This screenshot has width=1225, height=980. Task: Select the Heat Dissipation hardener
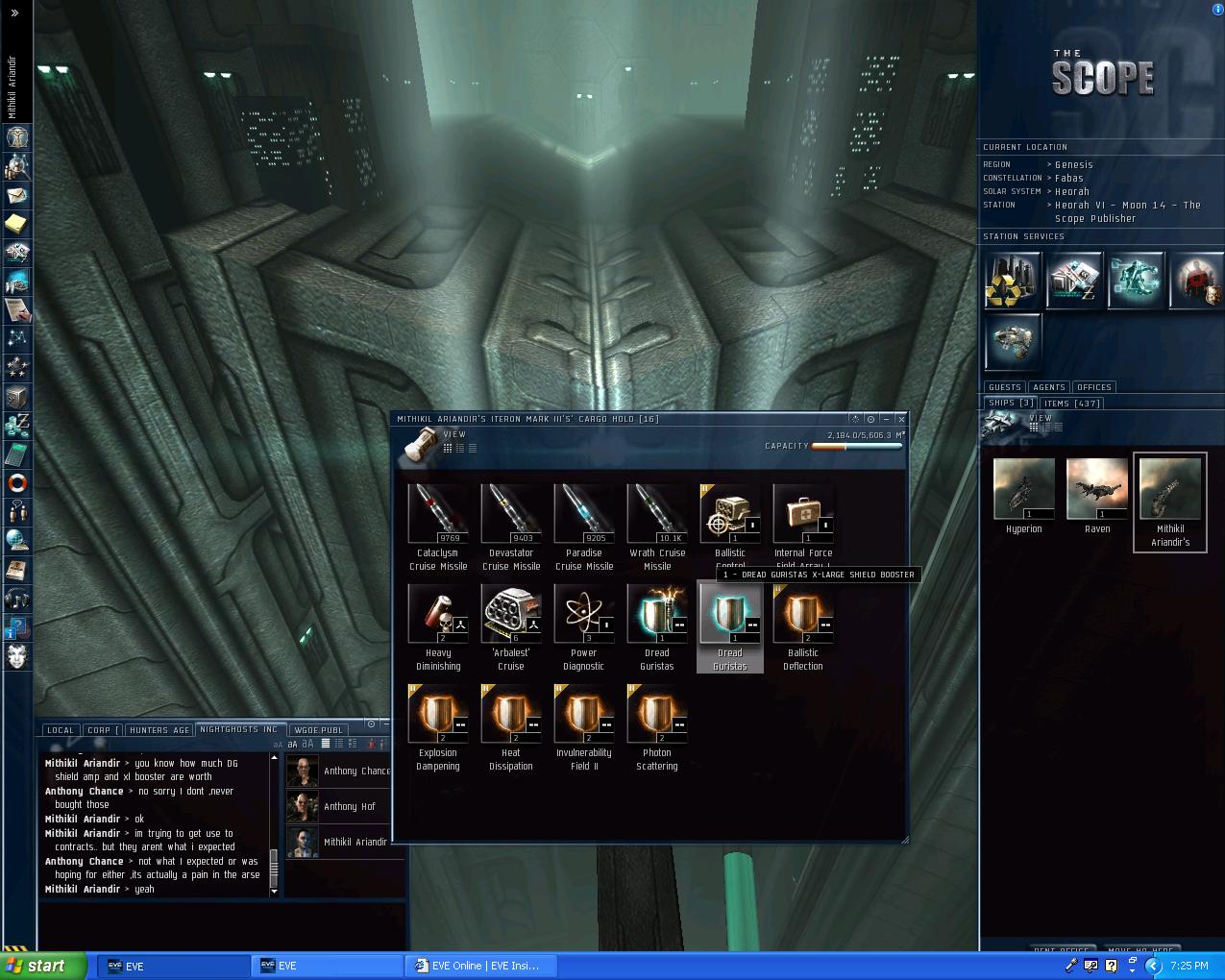pos(511,726)
